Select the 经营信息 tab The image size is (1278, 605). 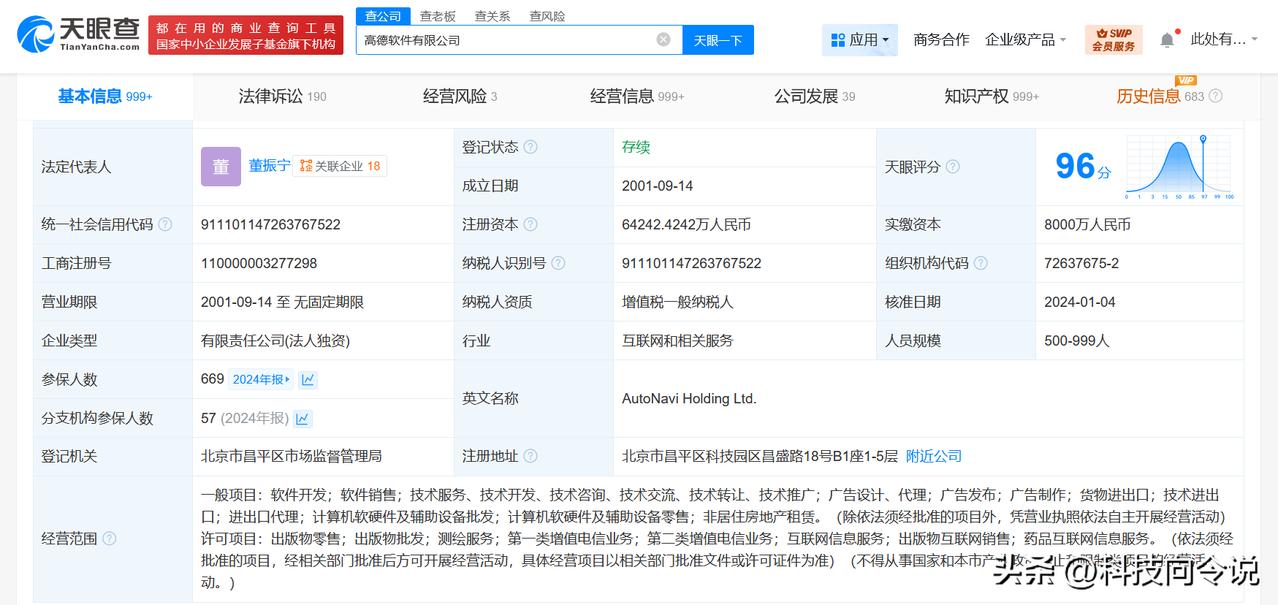(x=637, y=97)
